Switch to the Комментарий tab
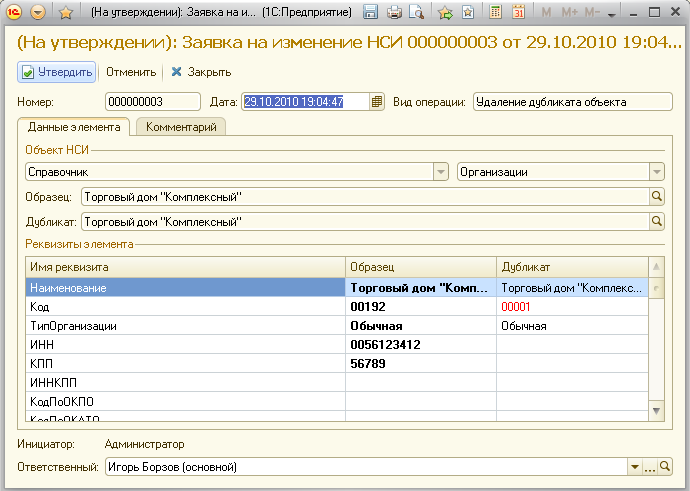 coord(181,127)
